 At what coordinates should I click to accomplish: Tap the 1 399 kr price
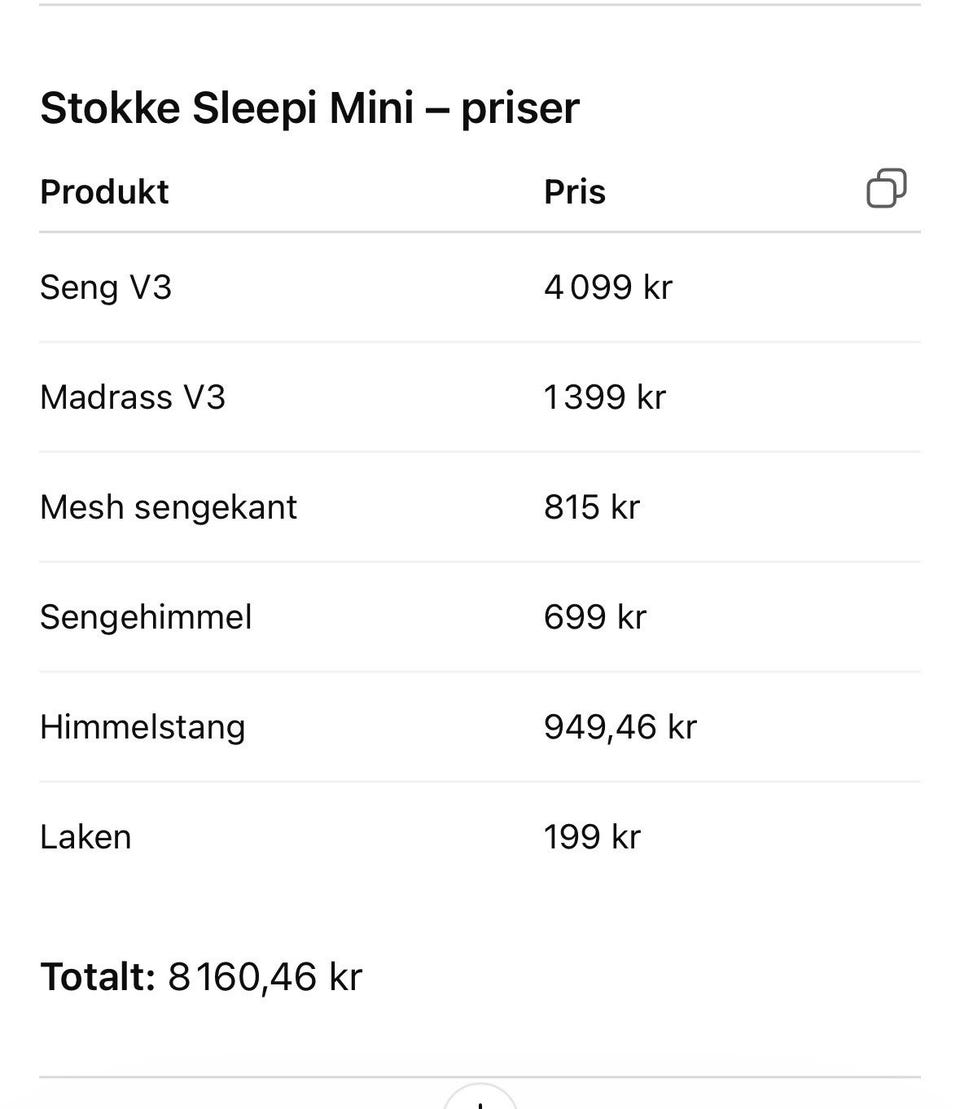click(604, 397)
